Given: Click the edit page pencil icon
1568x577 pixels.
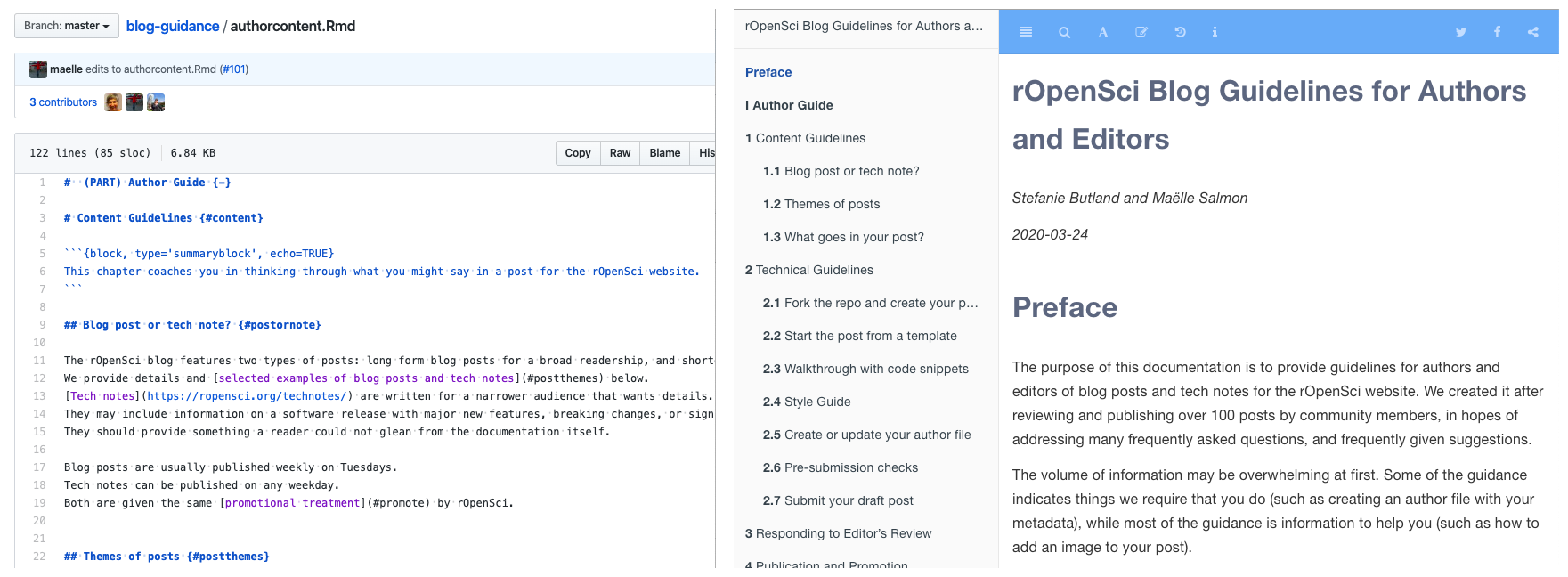Looking at the screenshot, I should tap(1141, 32).
